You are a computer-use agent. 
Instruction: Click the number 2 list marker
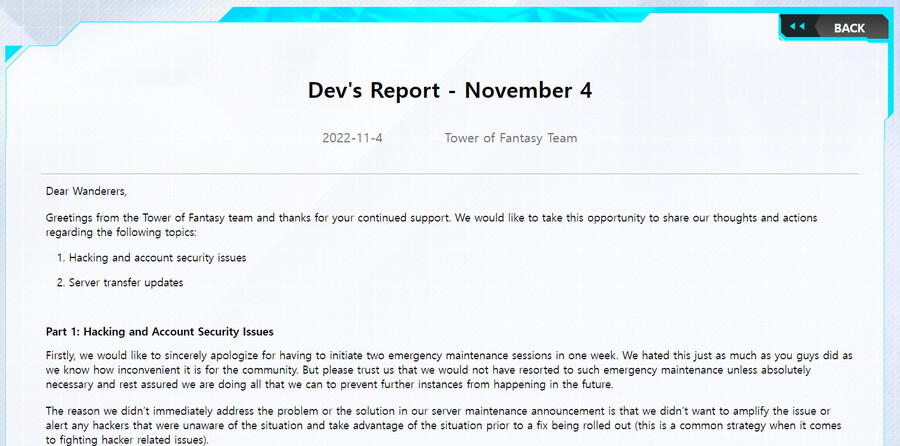pyautogui.click(x=60, y=282)
